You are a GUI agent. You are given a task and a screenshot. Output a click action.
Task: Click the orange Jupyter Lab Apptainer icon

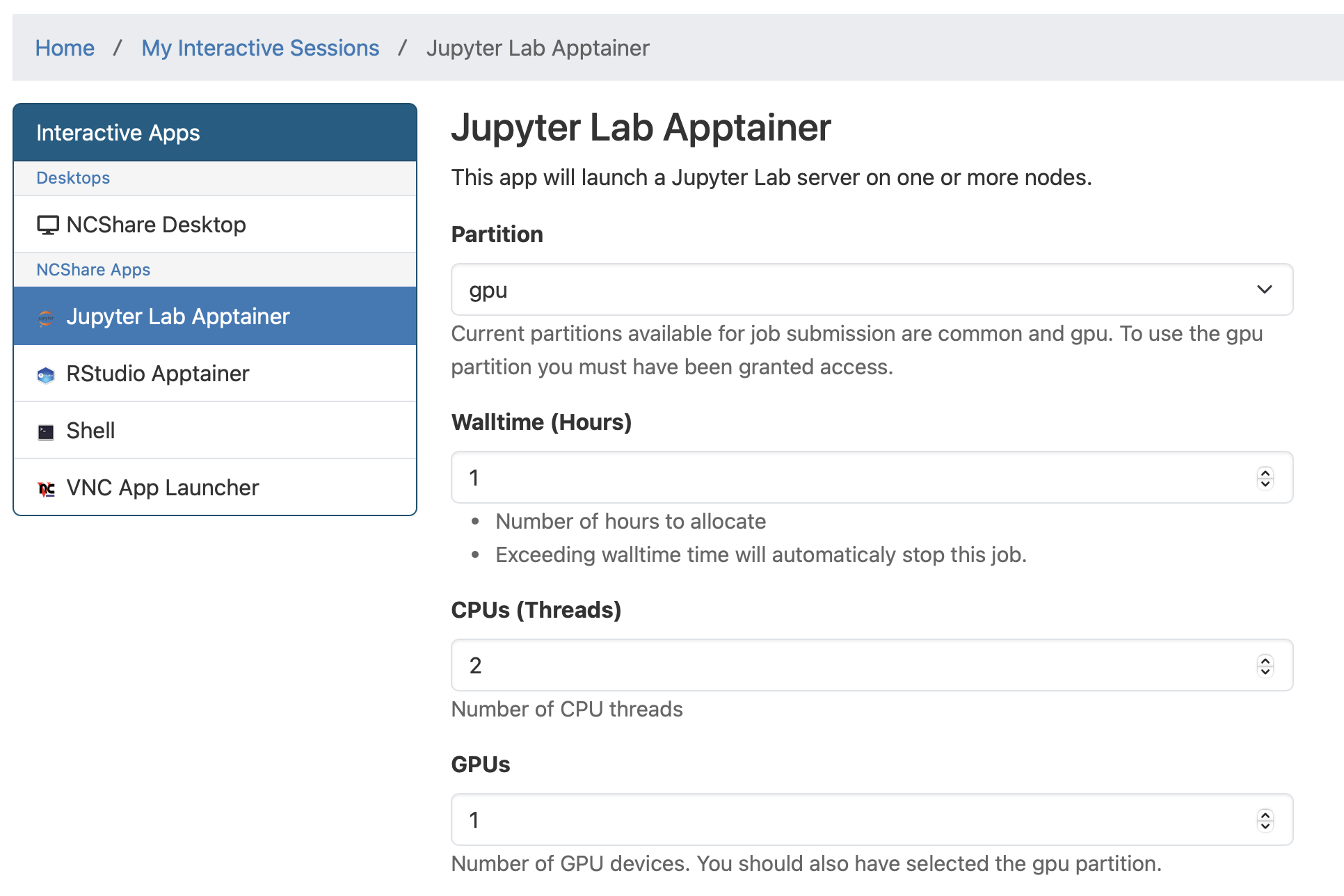[45, 317]
